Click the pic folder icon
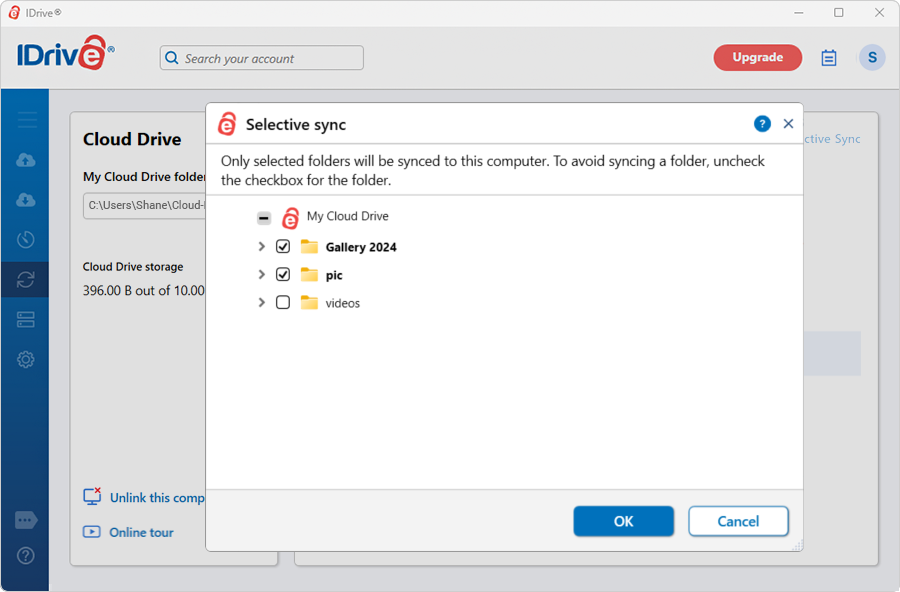The height and width of the screenshot is (592, 900). coord(309,274)
